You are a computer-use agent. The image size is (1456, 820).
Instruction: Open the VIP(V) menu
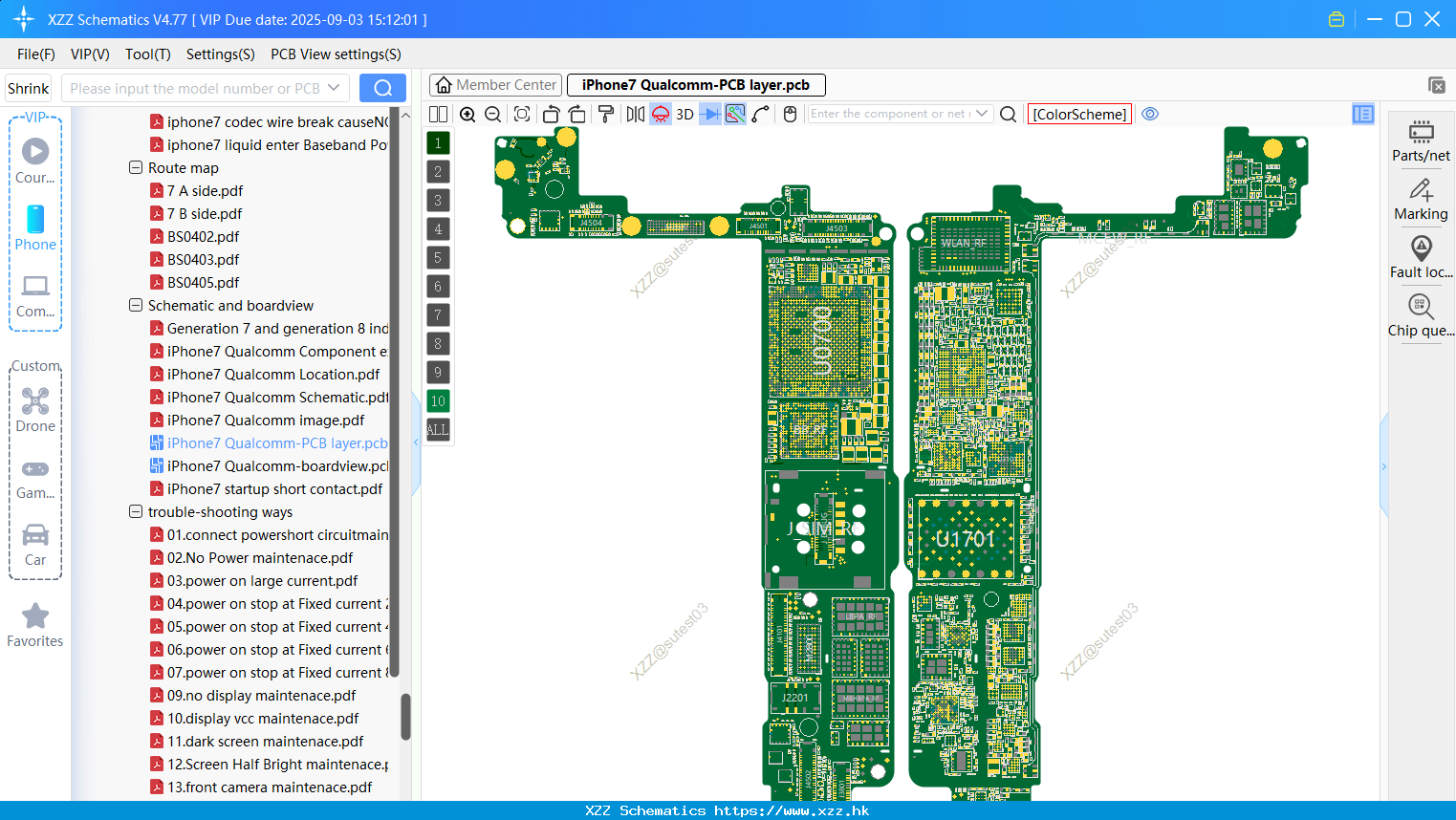click(90, 54)
